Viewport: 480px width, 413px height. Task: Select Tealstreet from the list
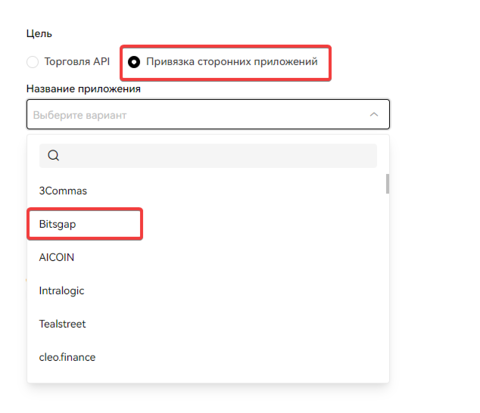click(208, 324)
